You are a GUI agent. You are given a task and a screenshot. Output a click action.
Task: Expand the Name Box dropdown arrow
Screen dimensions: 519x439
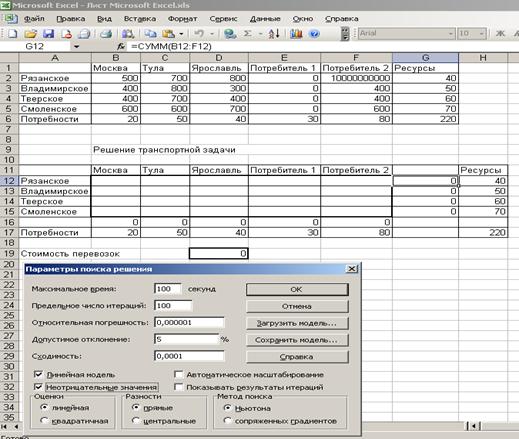click(77, 46)
